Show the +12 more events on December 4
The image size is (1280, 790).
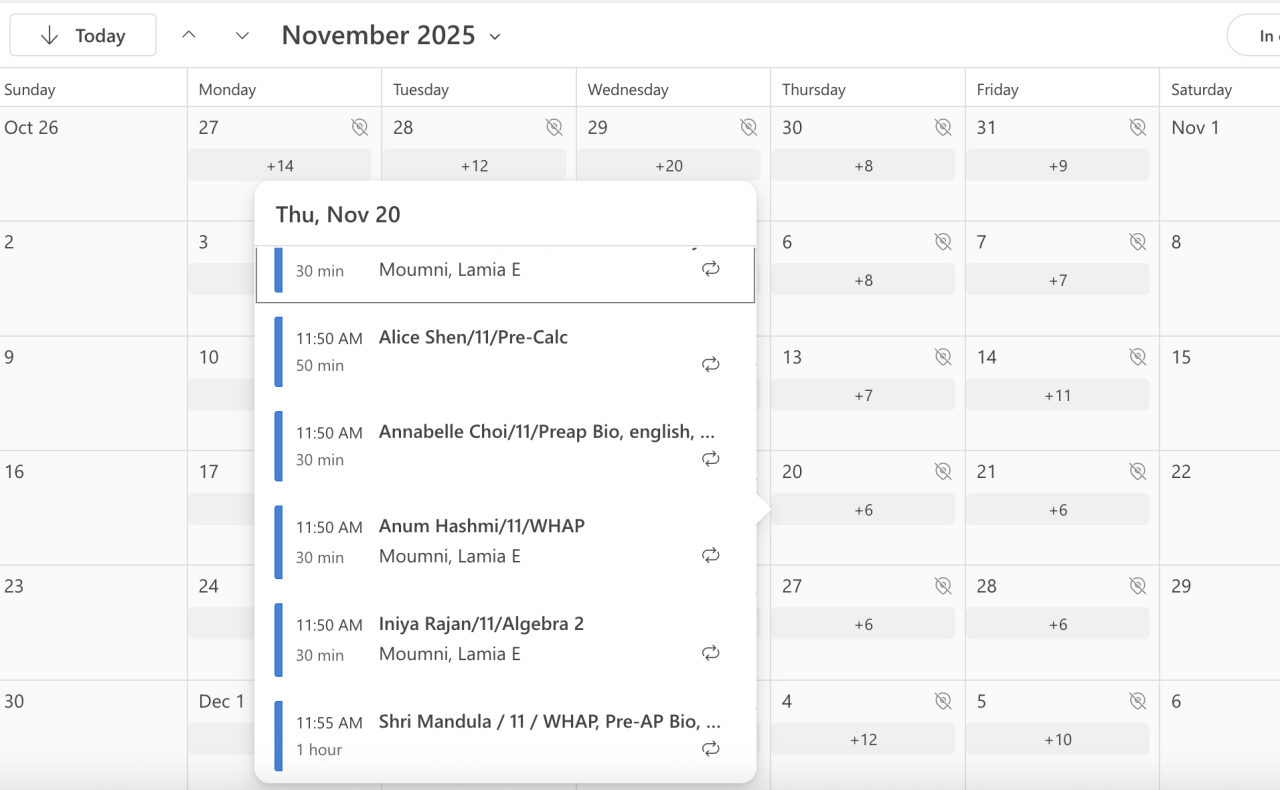[x=863, y=740]
